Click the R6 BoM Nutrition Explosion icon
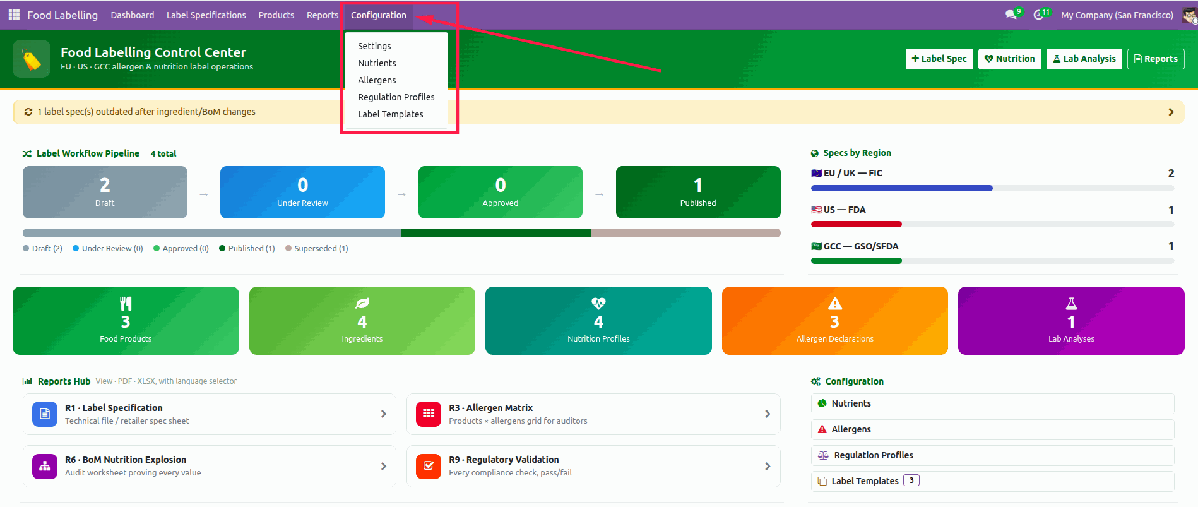This screenshot has height=507, width=1198. 45,466
